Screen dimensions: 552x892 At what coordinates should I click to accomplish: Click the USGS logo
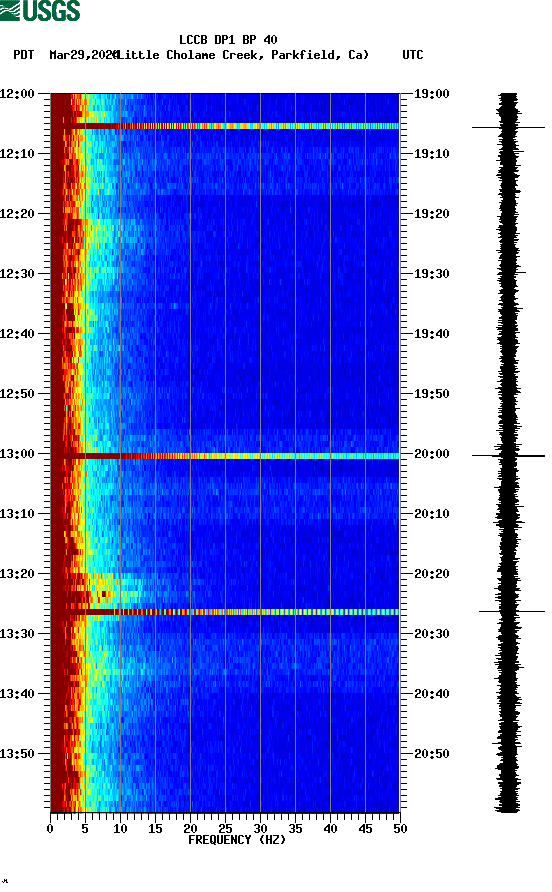pos(40,11)
